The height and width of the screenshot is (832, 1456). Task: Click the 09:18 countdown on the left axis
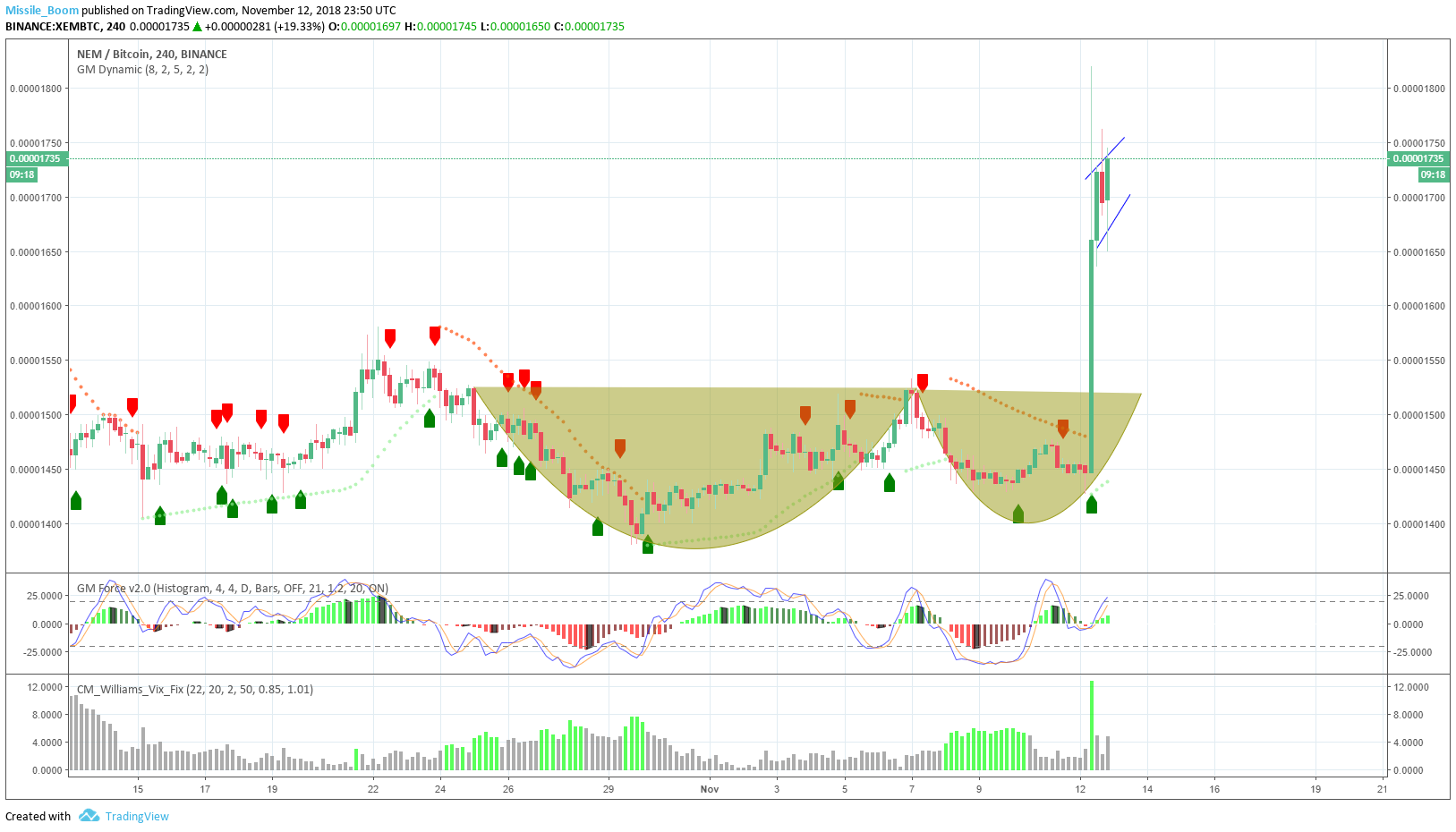(x=22, y=175)
